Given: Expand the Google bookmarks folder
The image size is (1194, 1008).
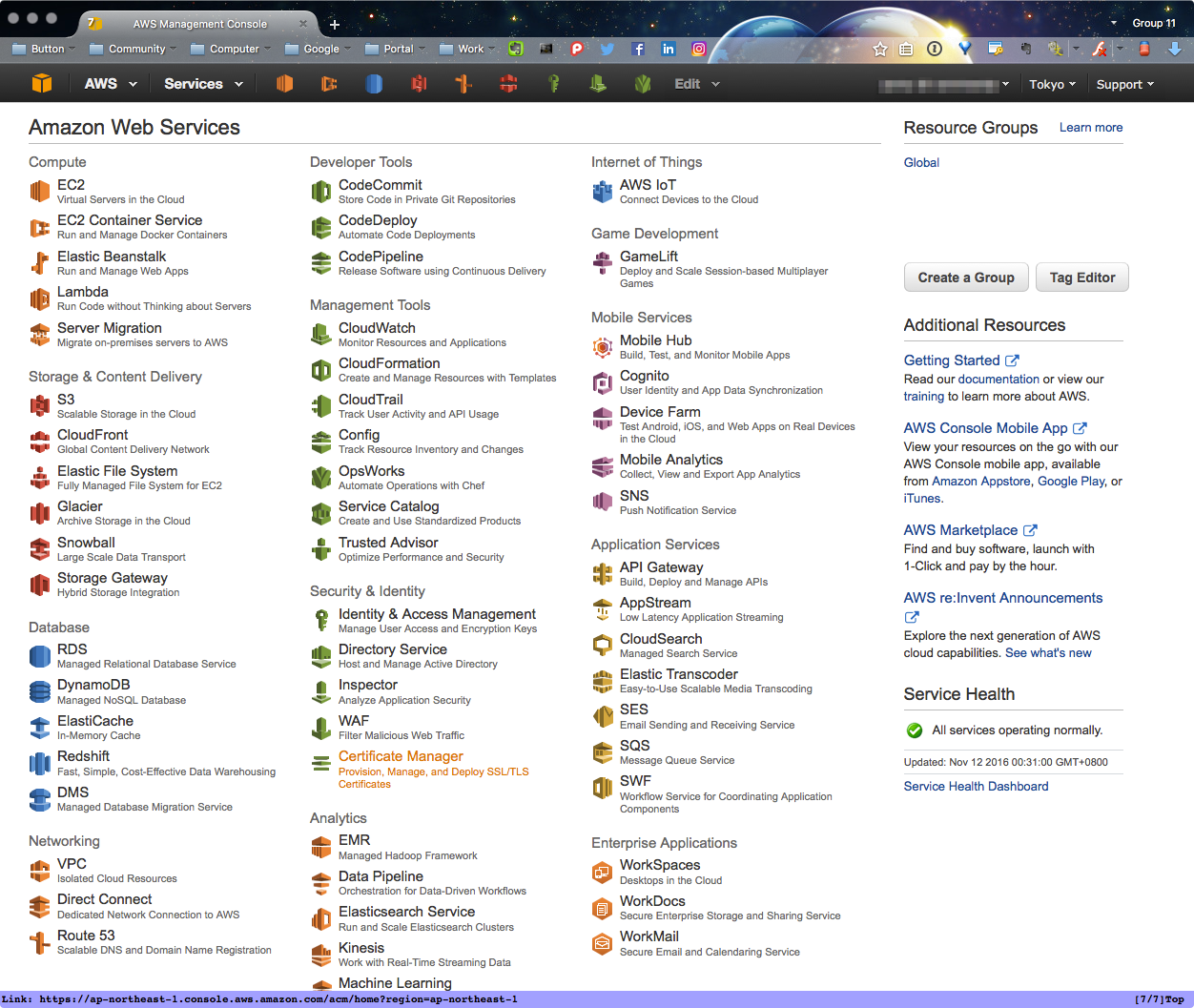Looking at the screenshot, I should [319, 49].
